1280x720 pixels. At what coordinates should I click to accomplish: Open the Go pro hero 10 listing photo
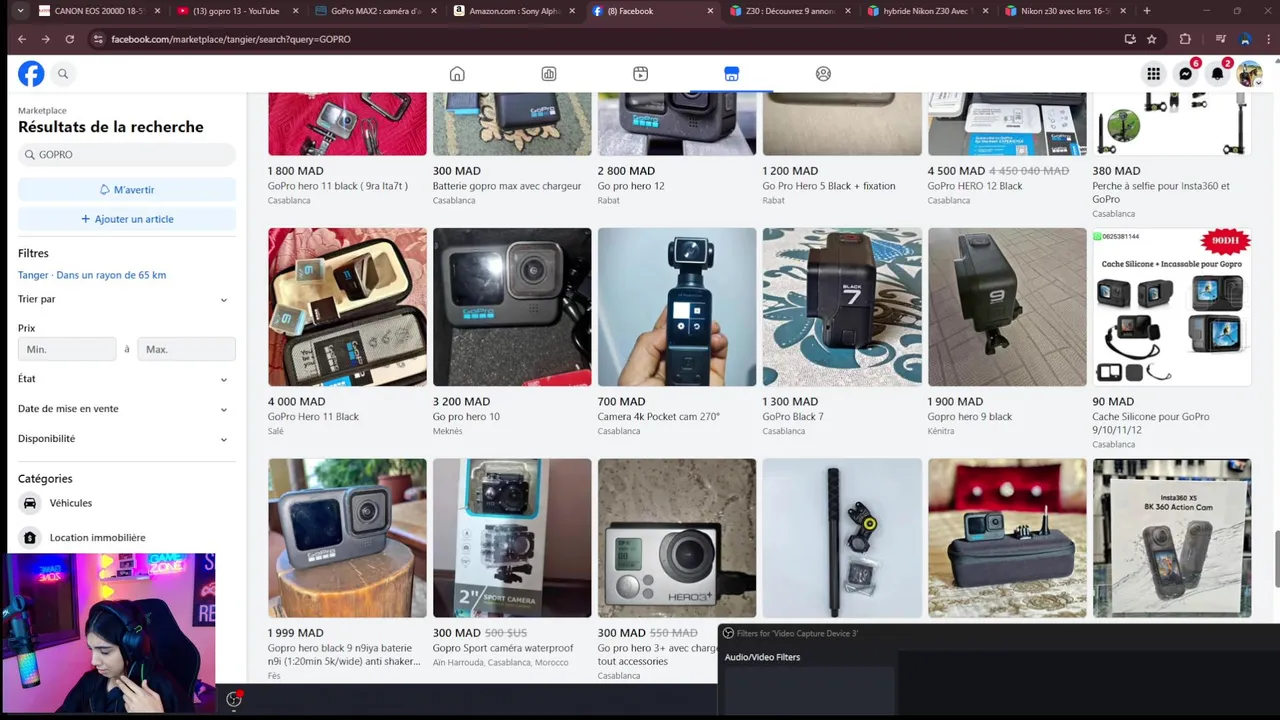[x=512, y=307]
